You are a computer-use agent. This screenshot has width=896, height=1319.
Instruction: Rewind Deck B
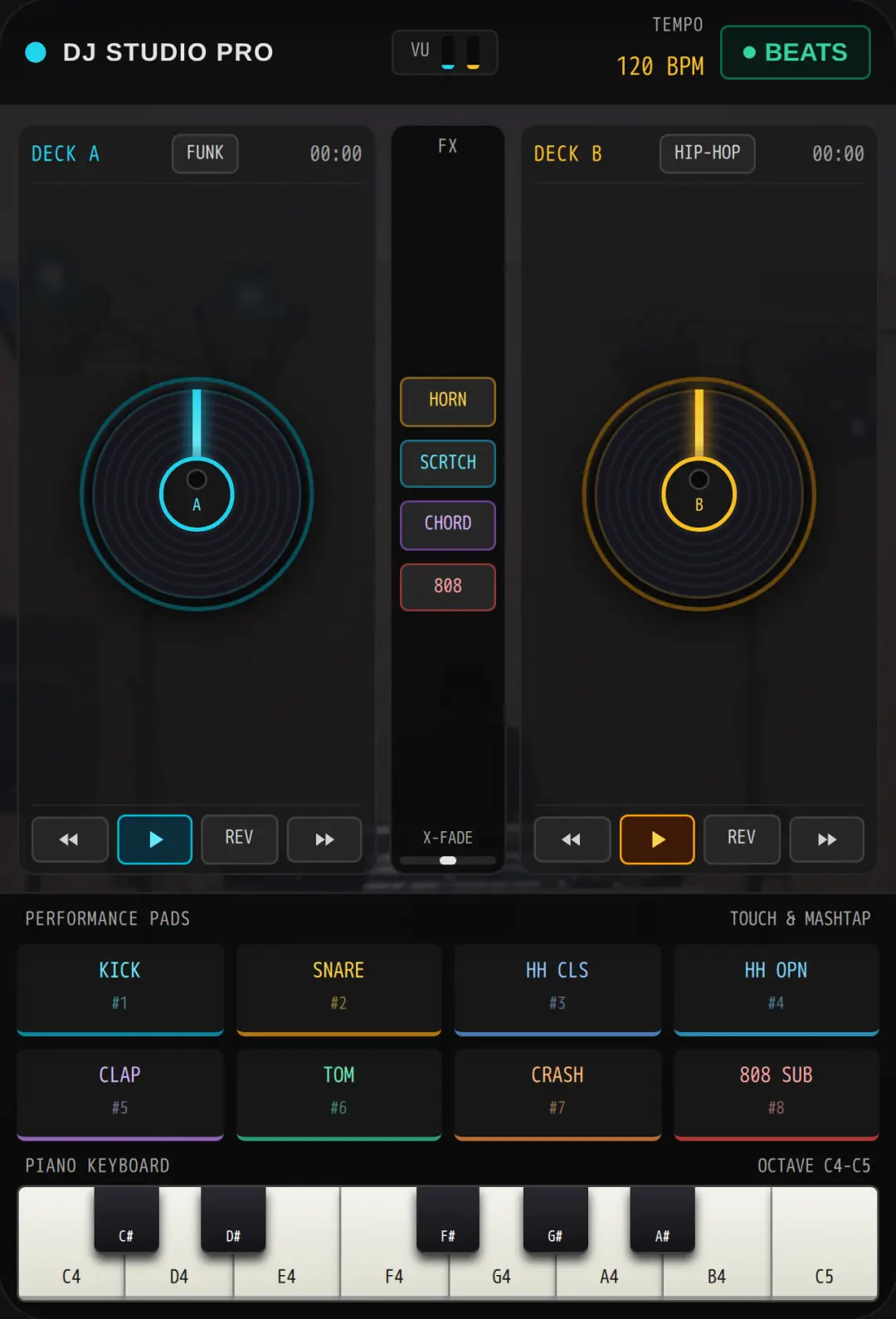[572, 840]
